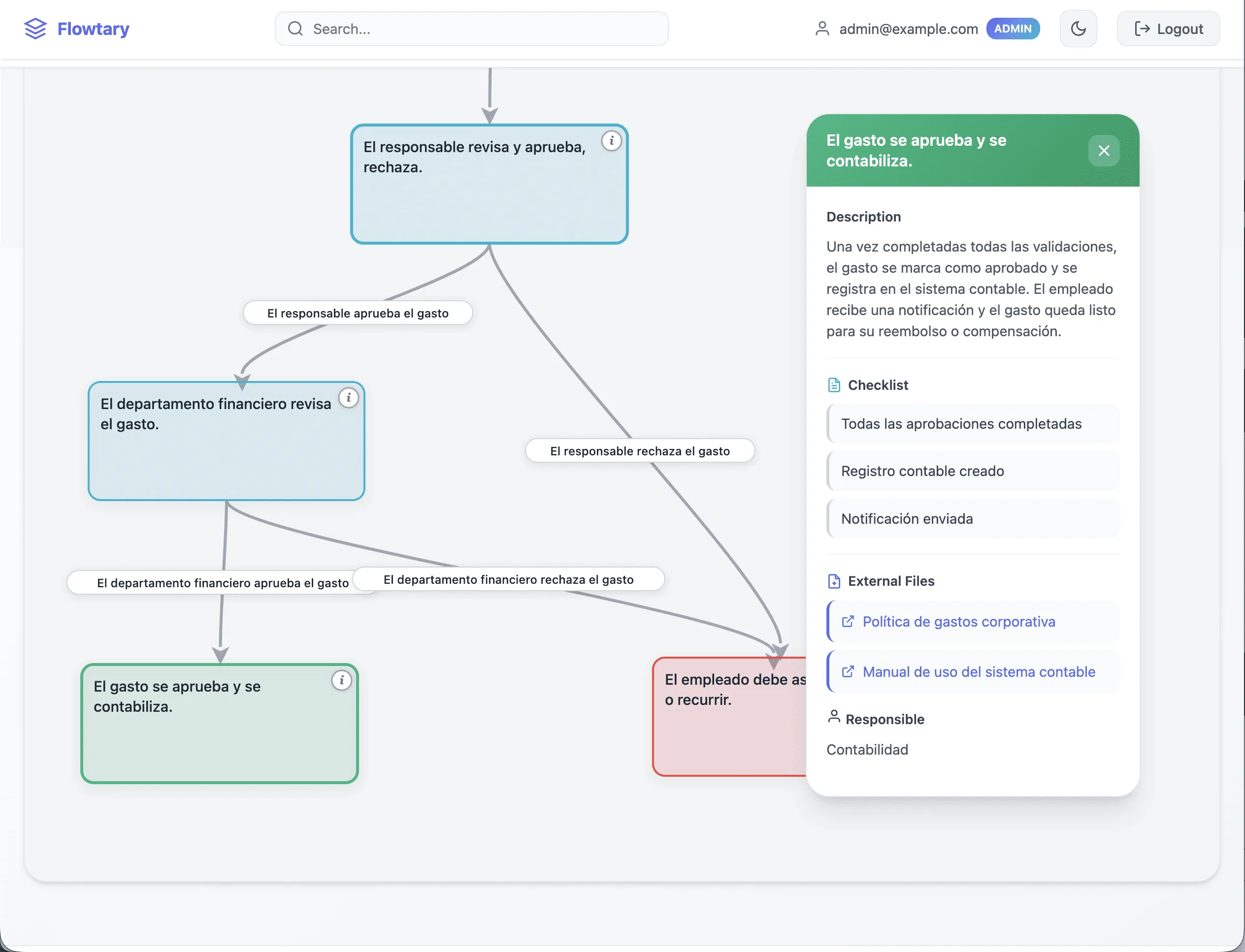Toggle dark mode with moon icon
1245x952 pixels.
1078,29
